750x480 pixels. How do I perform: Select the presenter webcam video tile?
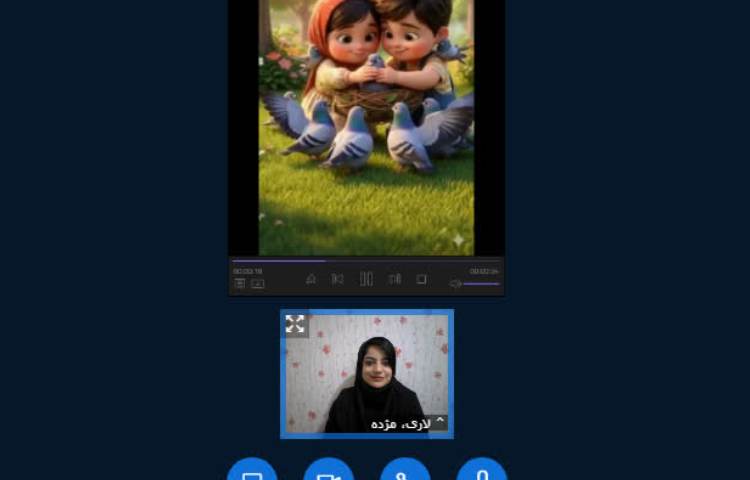[x=367, y=374]
